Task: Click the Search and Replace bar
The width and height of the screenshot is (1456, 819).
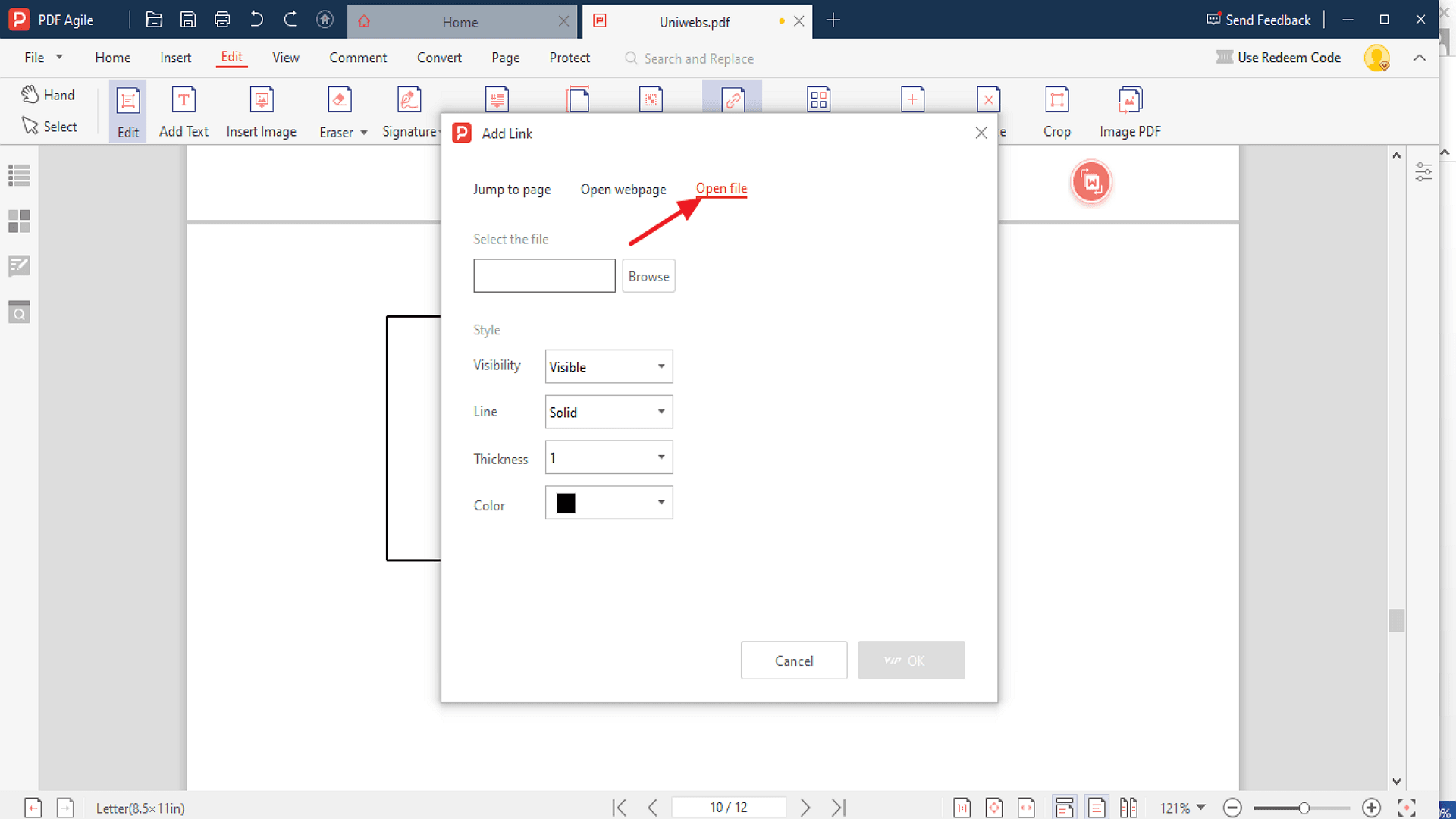Action: [700, 58]
